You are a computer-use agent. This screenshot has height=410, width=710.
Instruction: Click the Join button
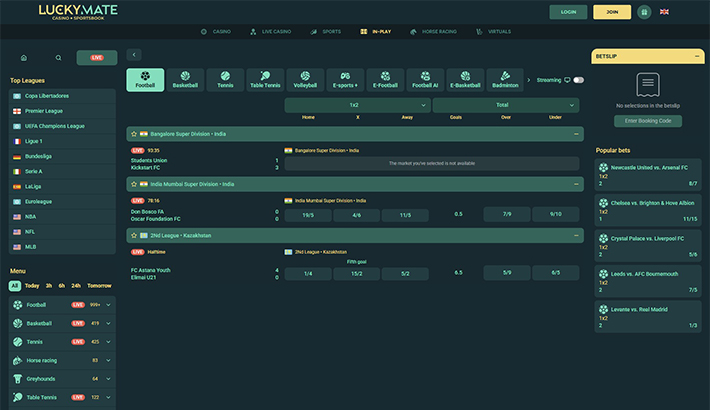coord(612,12)
